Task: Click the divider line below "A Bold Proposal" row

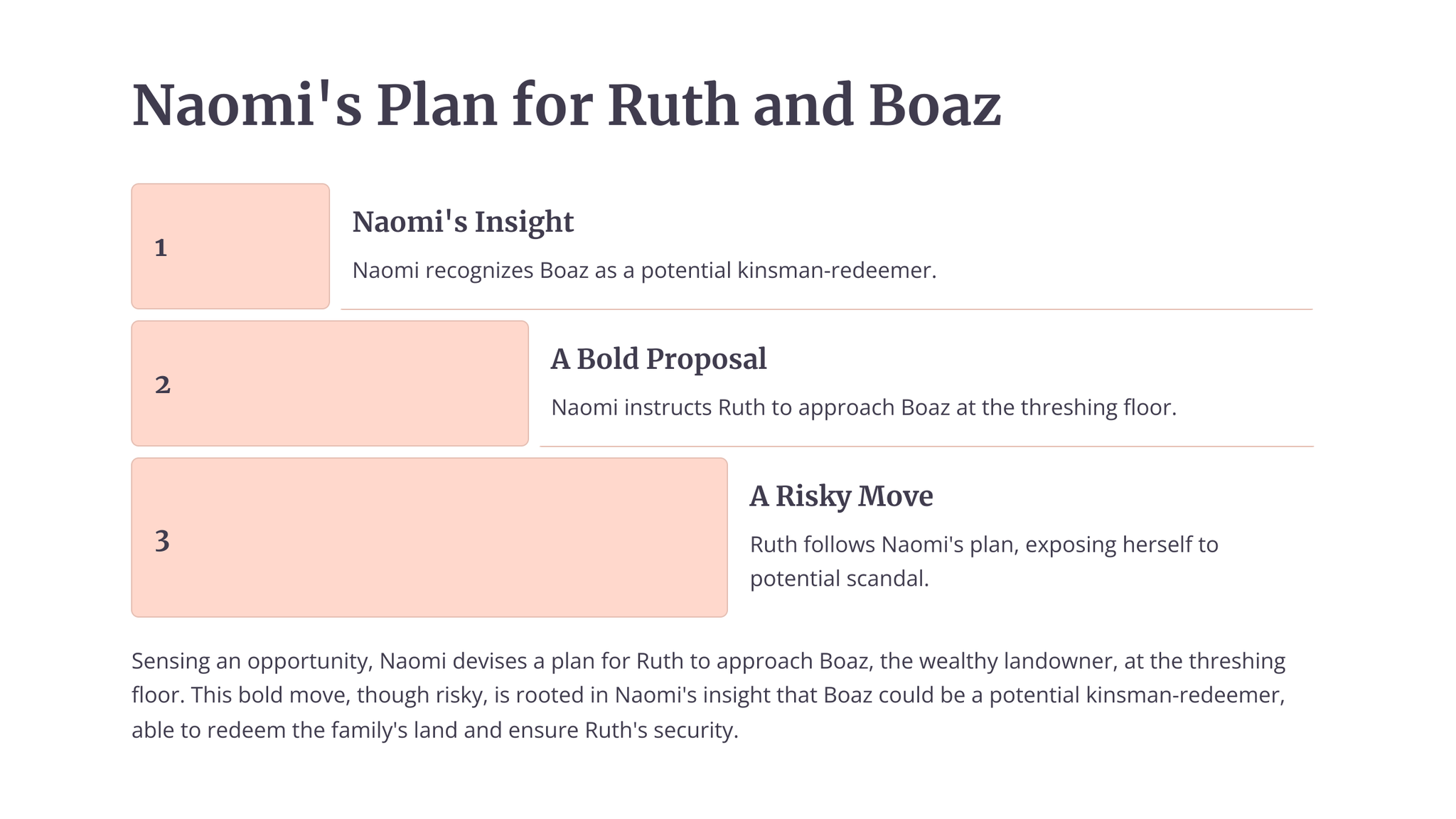Action: [926, 446]
